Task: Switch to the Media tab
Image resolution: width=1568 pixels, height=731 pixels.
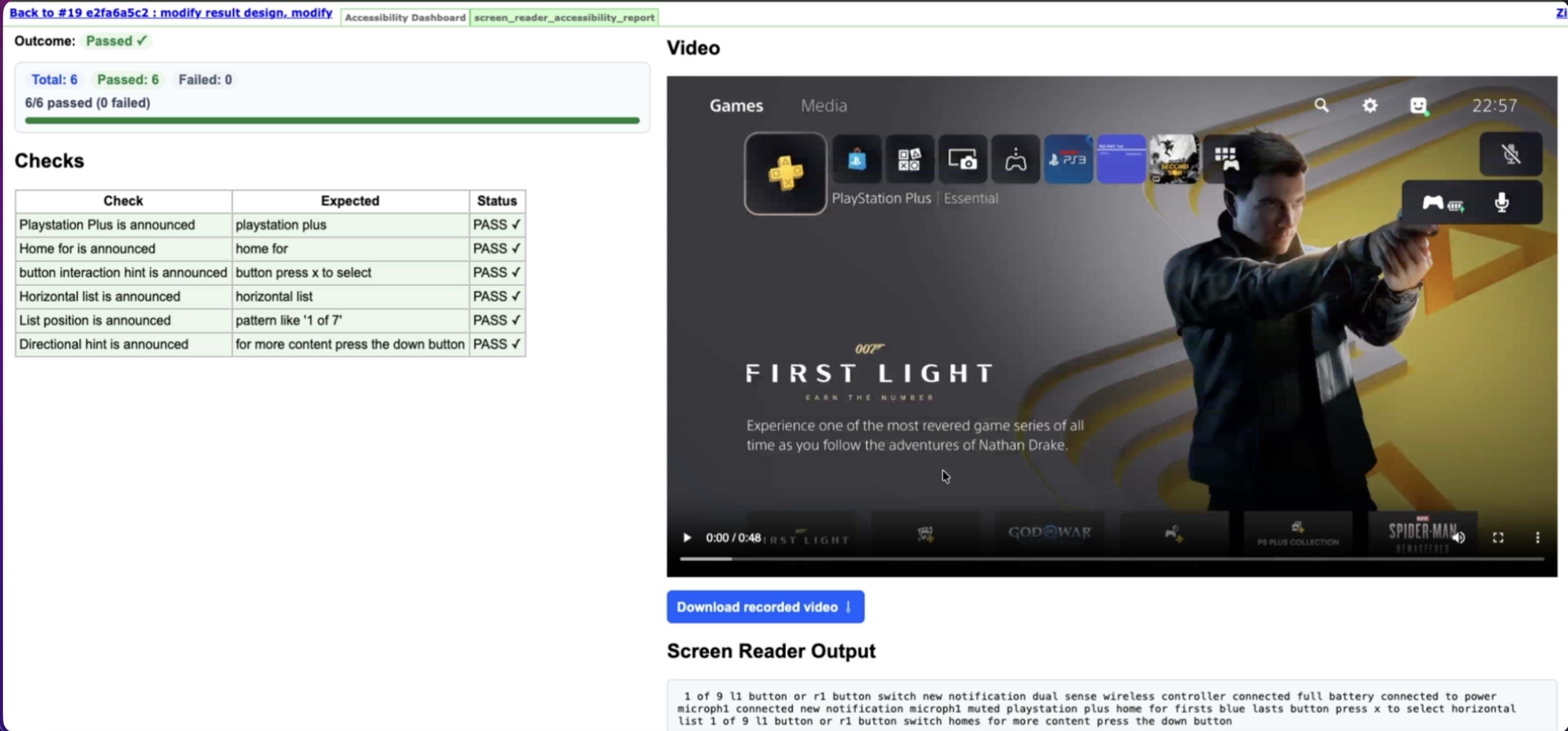Action: (824, 105)
